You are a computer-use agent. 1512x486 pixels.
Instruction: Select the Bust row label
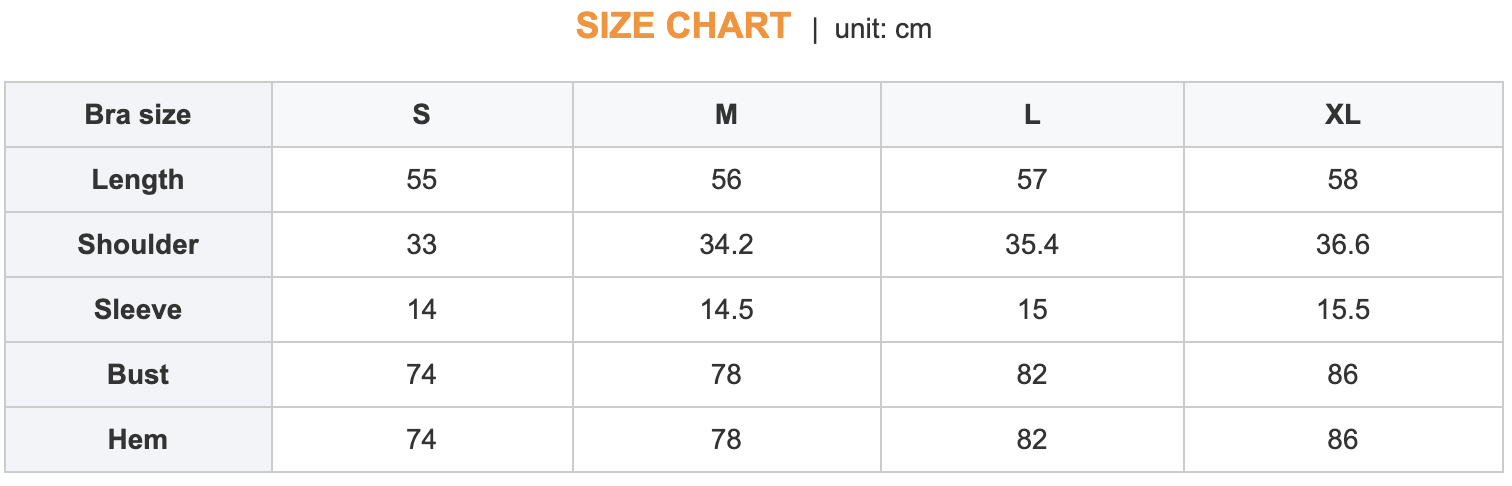click(138, 375)
